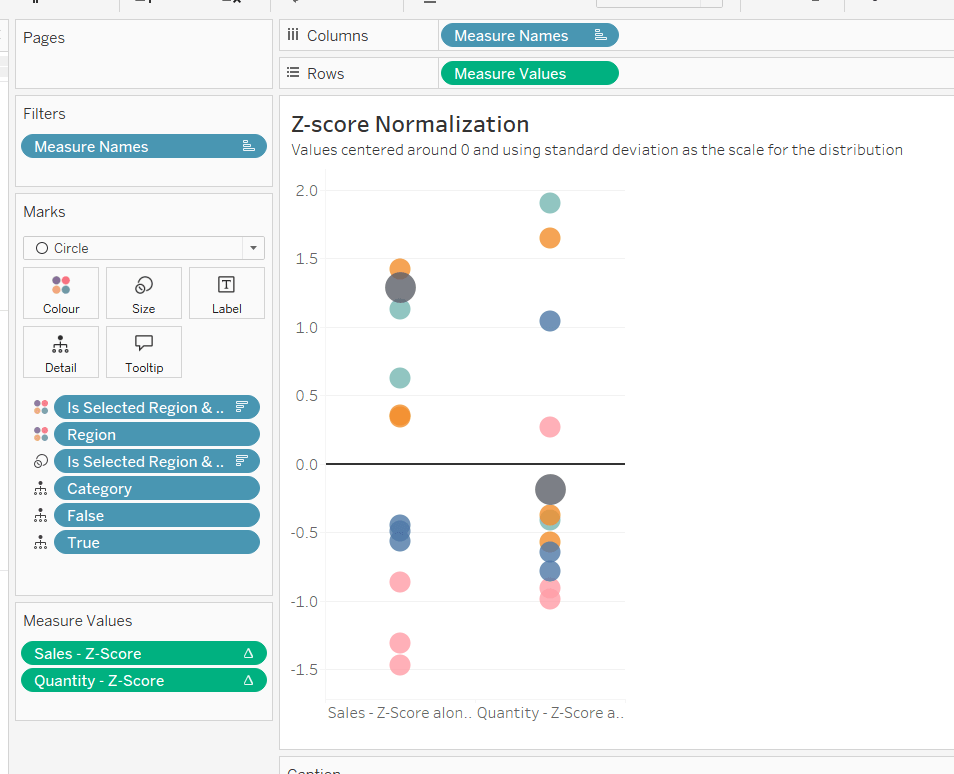Open the Detail marks card button
Viewport: 954px width, 774px height.
(x=61, y=352)
